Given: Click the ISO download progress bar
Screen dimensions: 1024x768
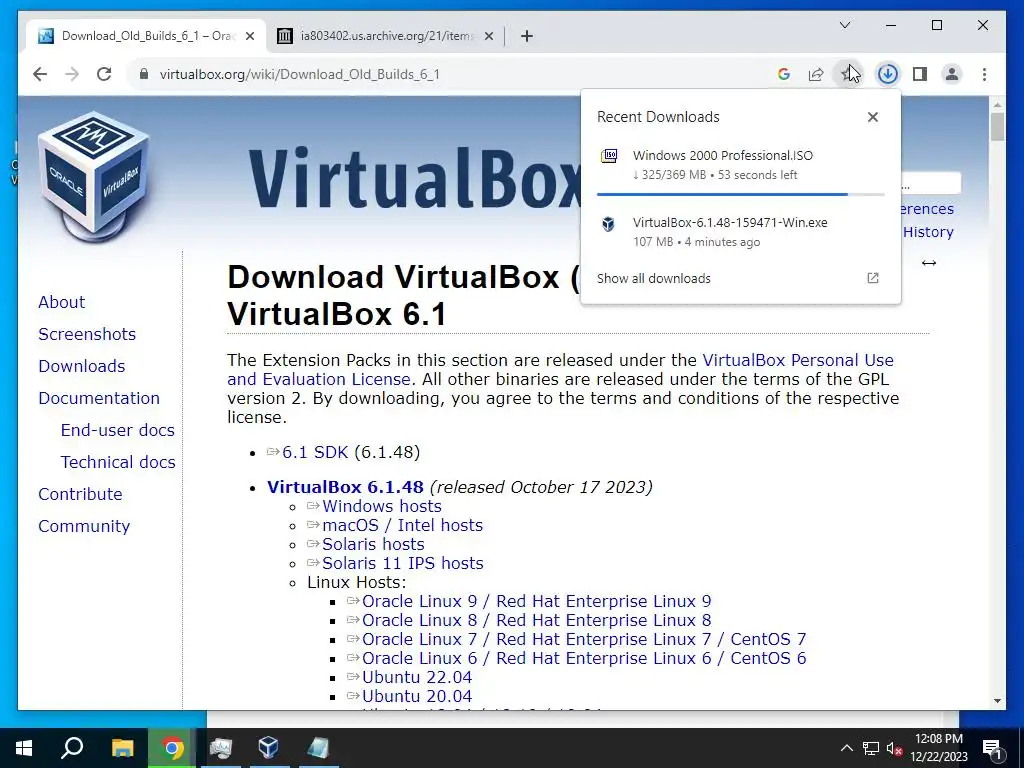Looking at the screenshot, I should 740,194.
